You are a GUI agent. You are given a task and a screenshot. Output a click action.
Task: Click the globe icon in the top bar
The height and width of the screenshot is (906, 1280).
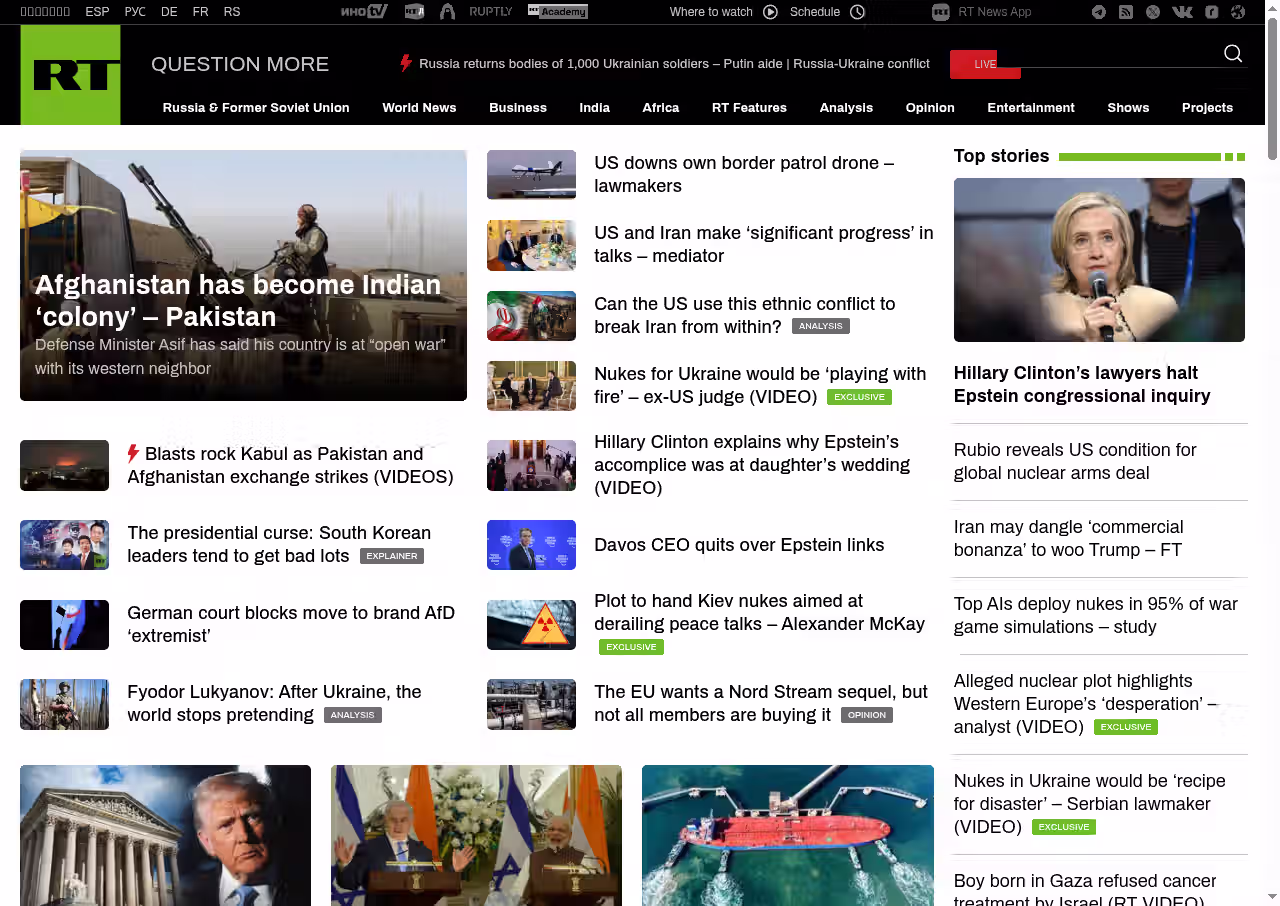pos(1238,12)
